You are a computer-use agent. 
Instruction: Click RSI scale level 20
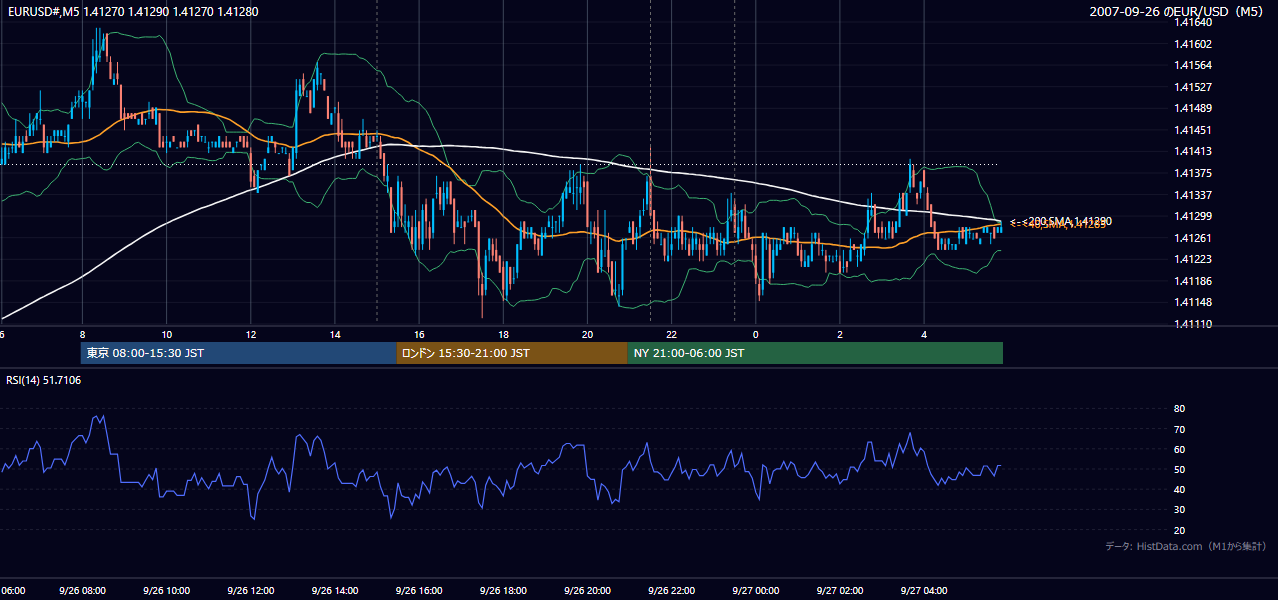1180,530
